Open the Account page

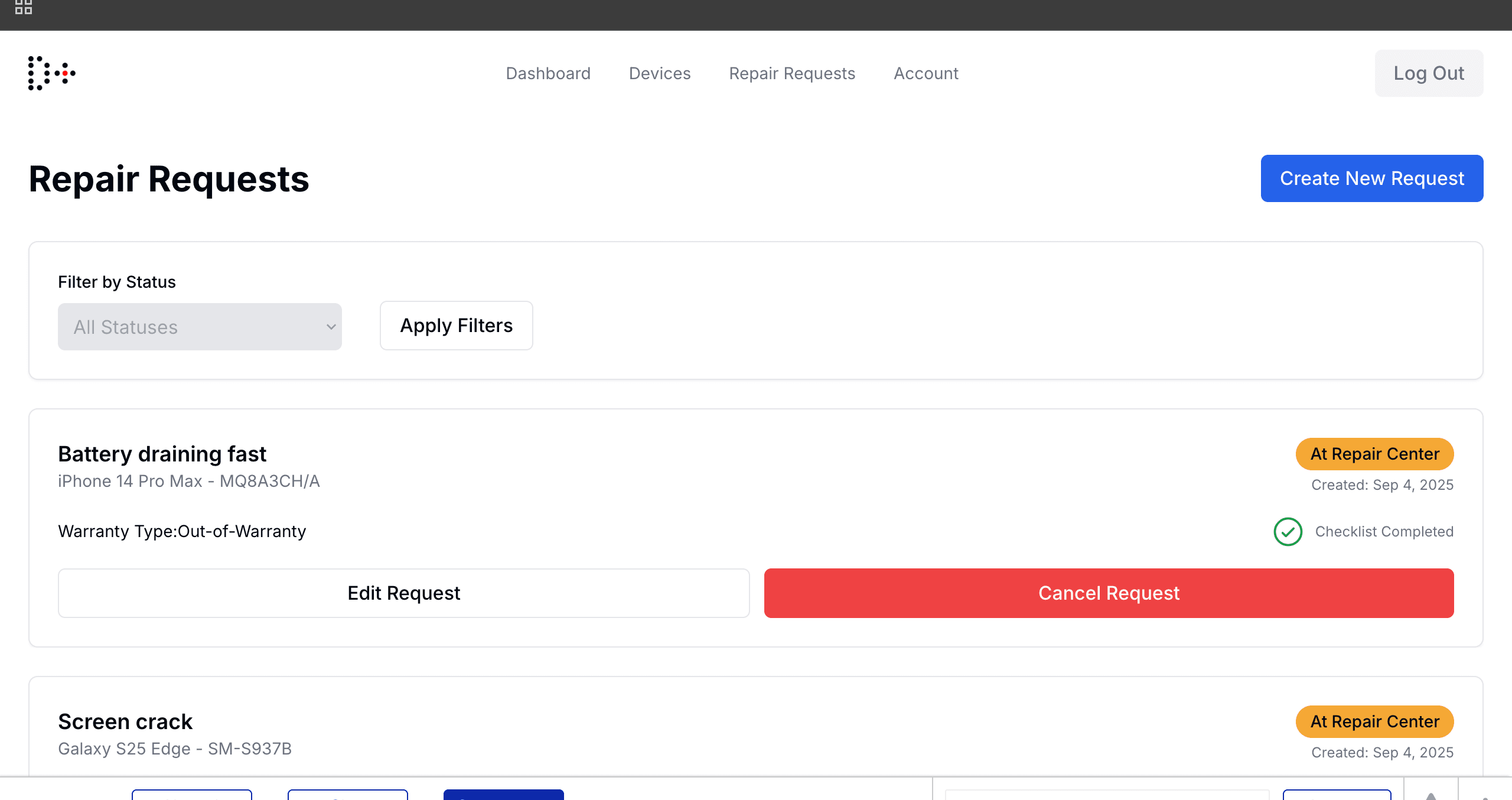coord(926,73)
